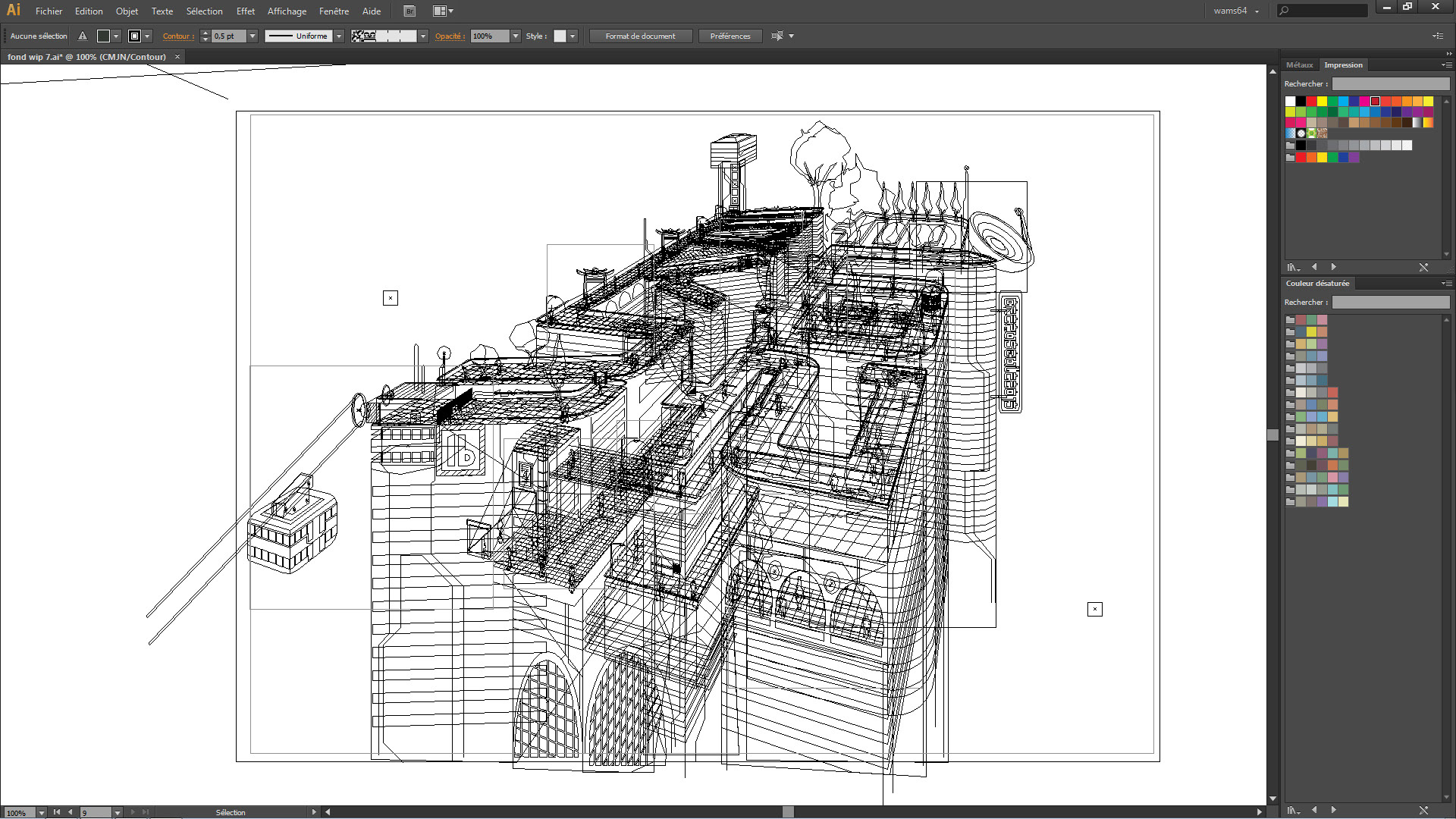Expand the Opacité percentage dropdown
The height and width of the screenshot is (819, 1456).
(x=516, y=36)
